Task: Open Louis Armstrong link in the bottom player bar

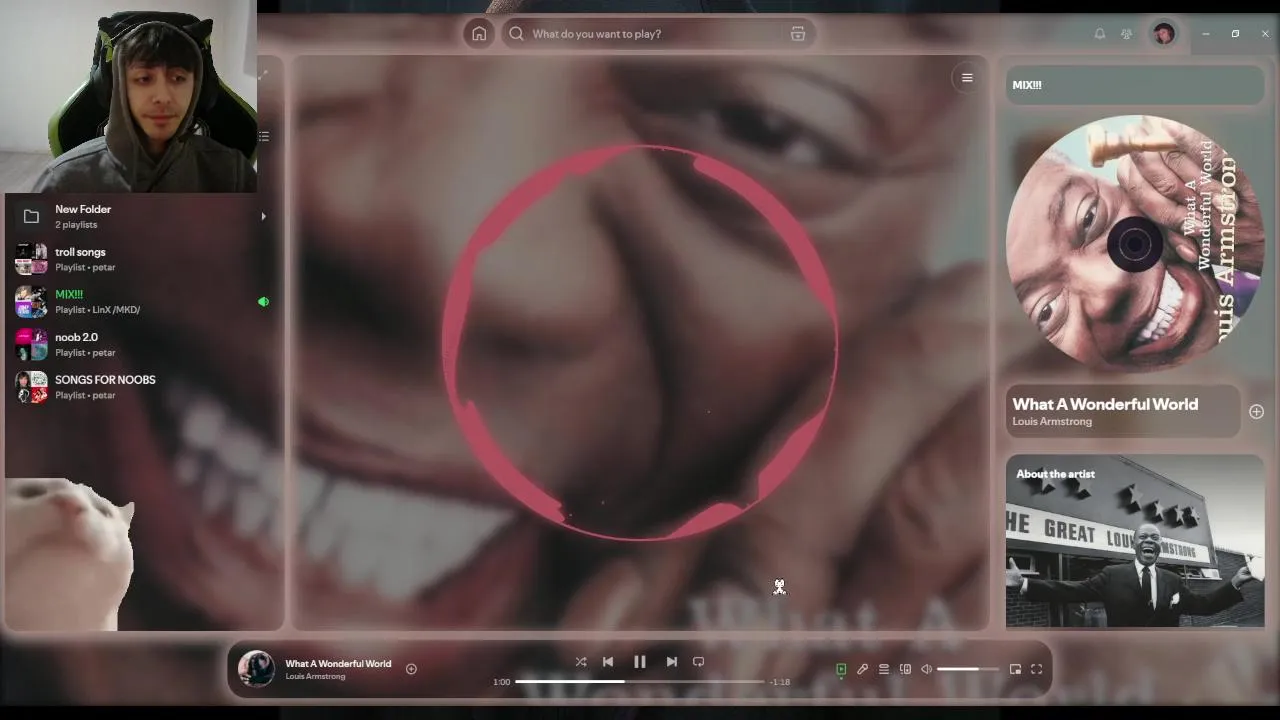Action: (315, 677)
